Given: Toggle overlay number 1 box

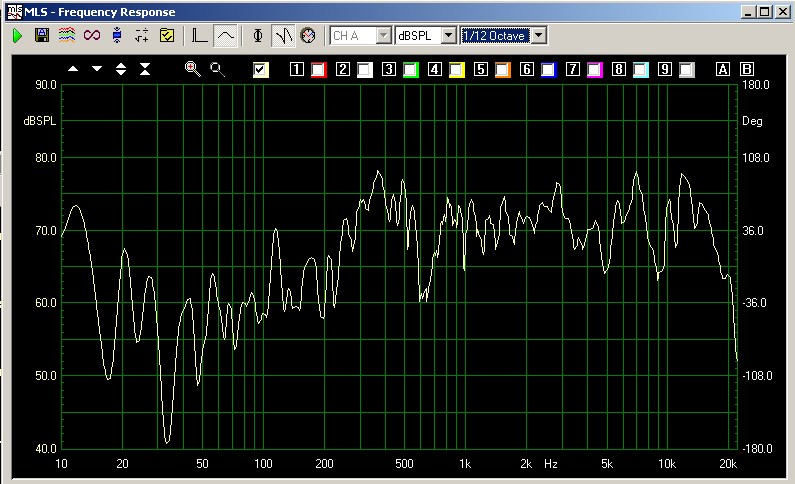Looking at the screenshot, I should 296,69.
